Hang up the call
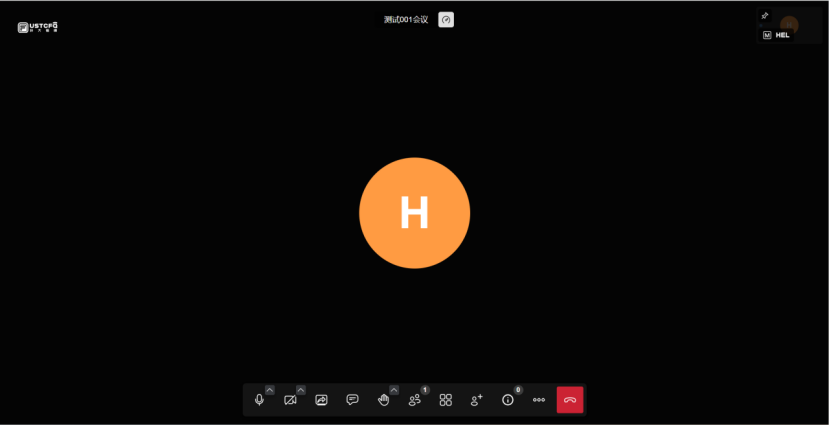830x426 pixels. tap(570, 400)
